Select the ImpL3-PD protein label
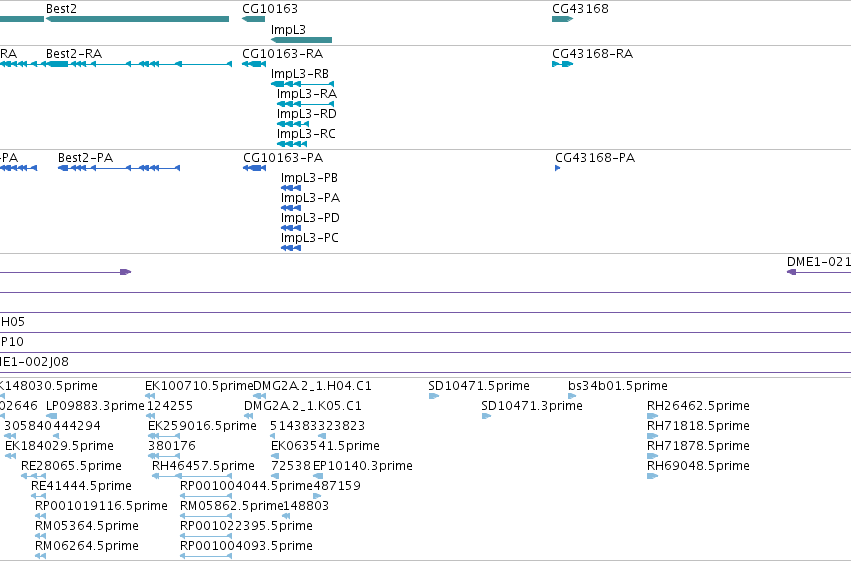Screen dimensions: 851x561 [310, 218]
